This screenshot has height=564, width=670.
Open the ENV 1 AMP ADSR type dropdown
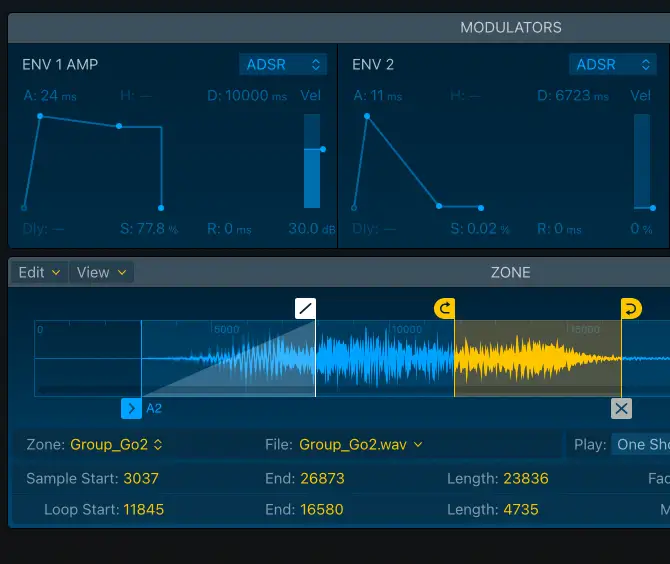283,65
